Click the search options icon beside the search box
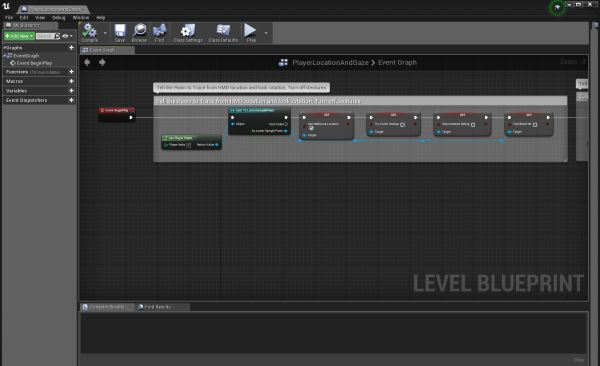The height and width of the screenshot is (366, 600). pos(57,36)
